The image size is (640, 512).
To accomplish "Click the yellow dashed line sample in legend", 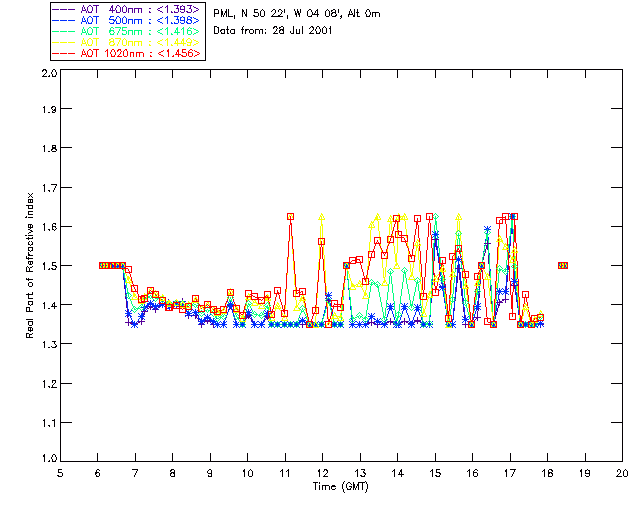I will click(x=64, y=43).
